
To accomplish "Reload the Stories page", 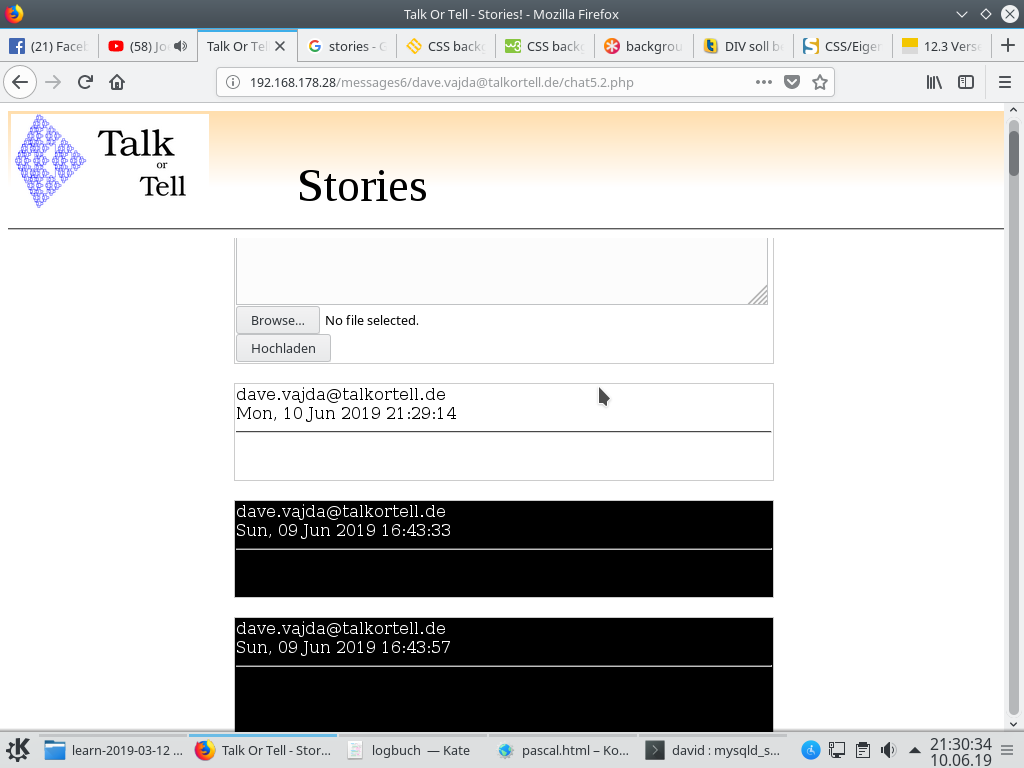I will tap(84, 83).
